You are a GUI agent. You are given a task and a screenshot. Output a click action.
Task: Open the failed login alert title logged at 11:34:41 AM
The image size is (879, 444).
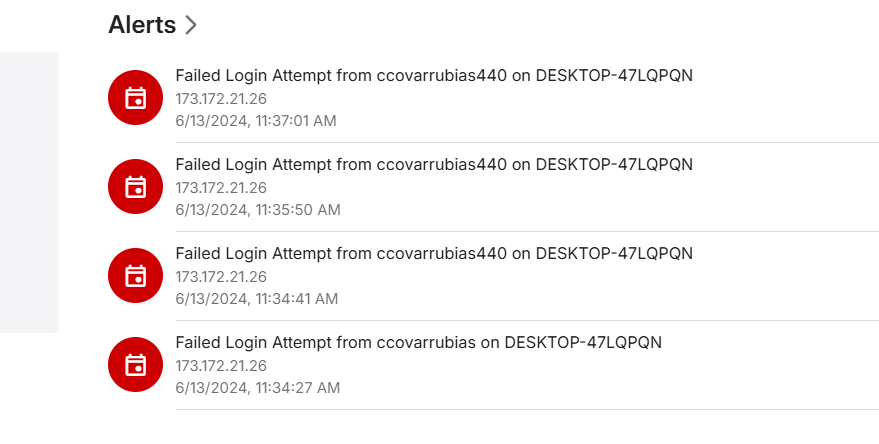click(434, 253)
